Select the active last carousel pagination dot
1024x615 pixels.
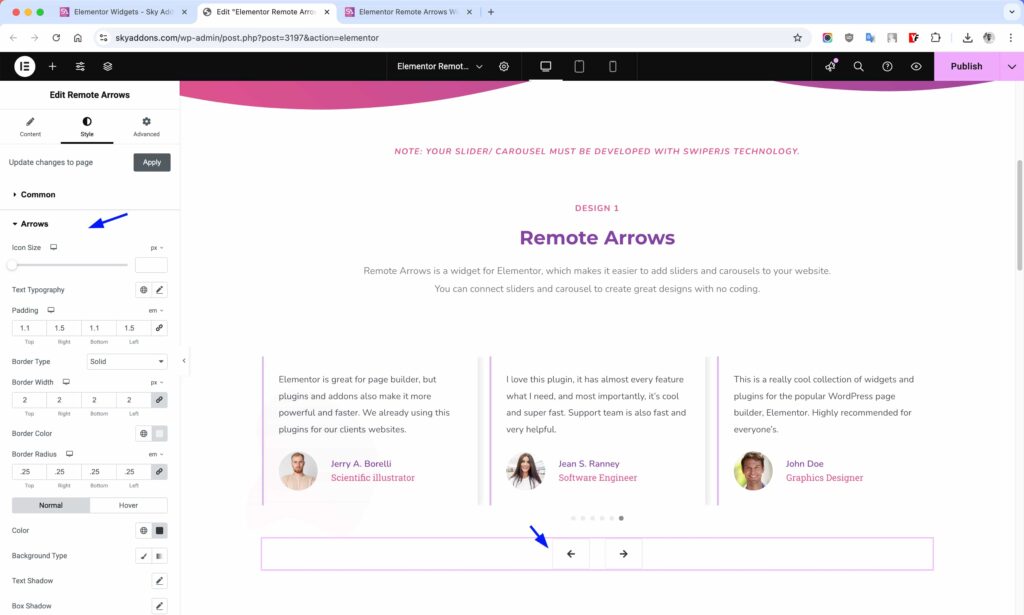(x=621, y=518)
